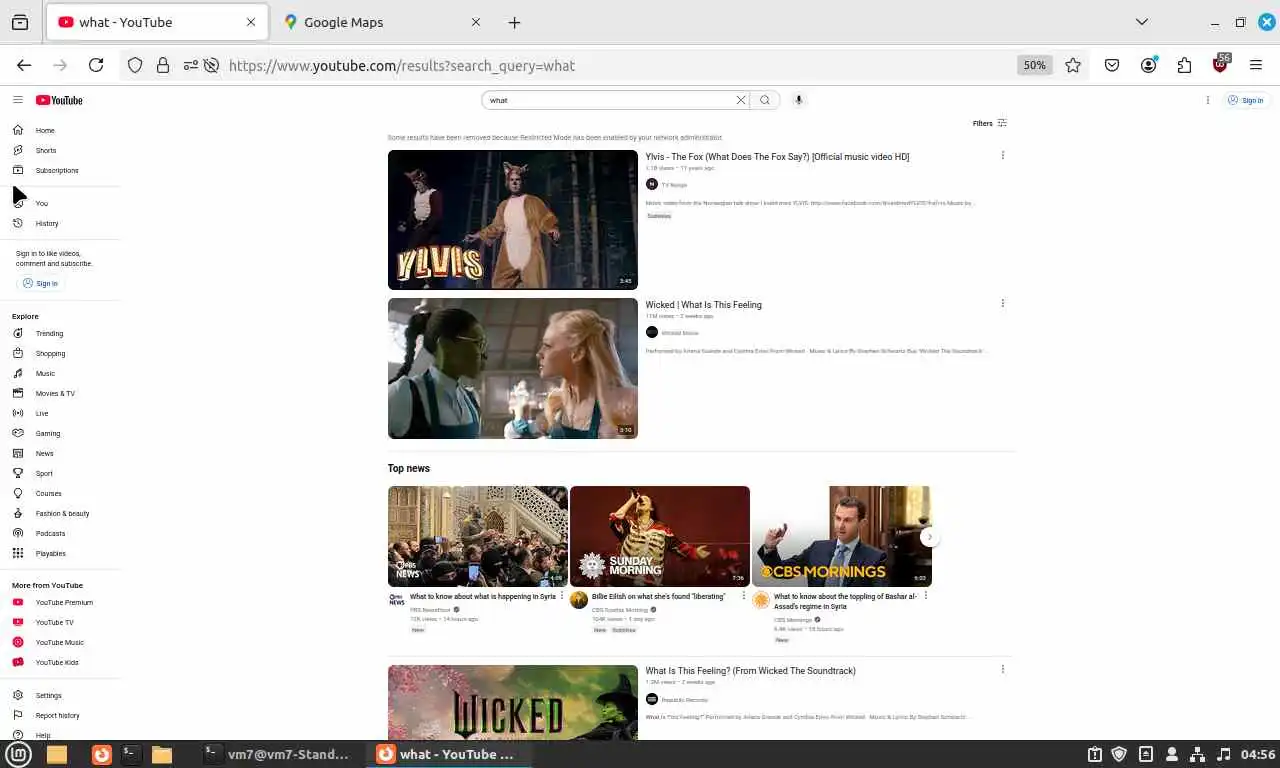Open options for Syria news video
Image resolution: width=1280 pixels, height=768 pixels.
[x=561, y=596]
